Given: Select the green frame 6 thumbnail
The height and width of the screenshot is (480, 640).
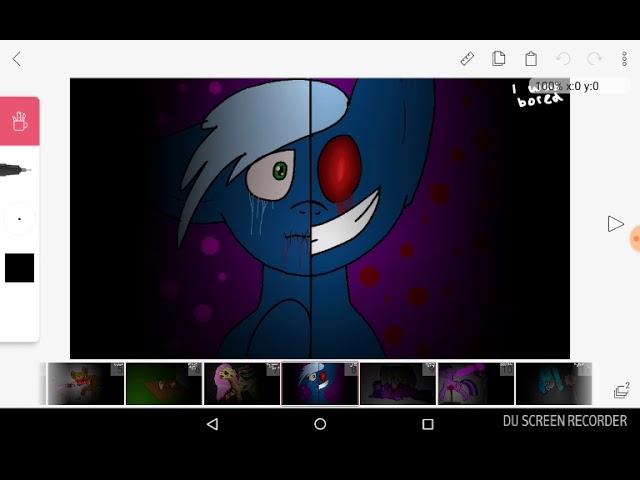Looking at the screenshot, I should click(164, 384).
